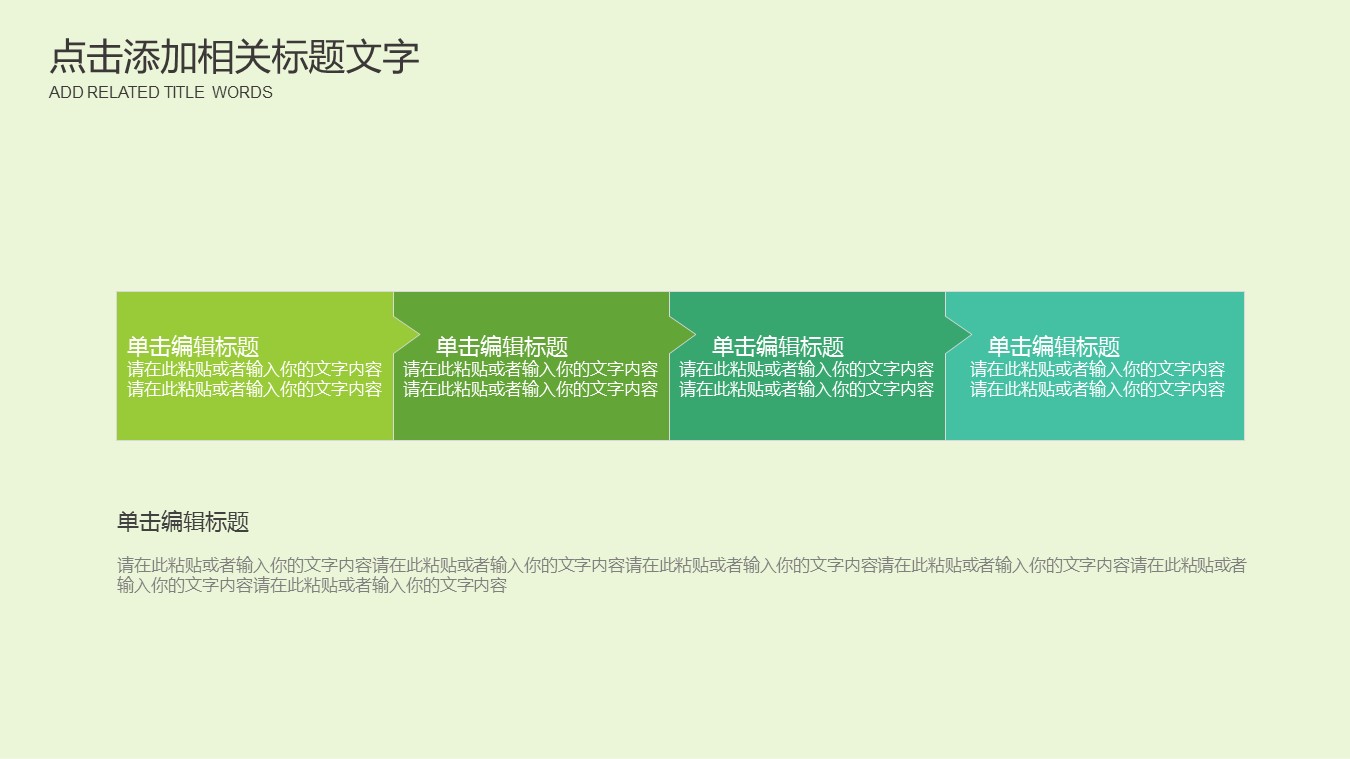The image size is (1350, 759).
Task: Click the arrow notch between second and third blocks
Action: [683, 332]
